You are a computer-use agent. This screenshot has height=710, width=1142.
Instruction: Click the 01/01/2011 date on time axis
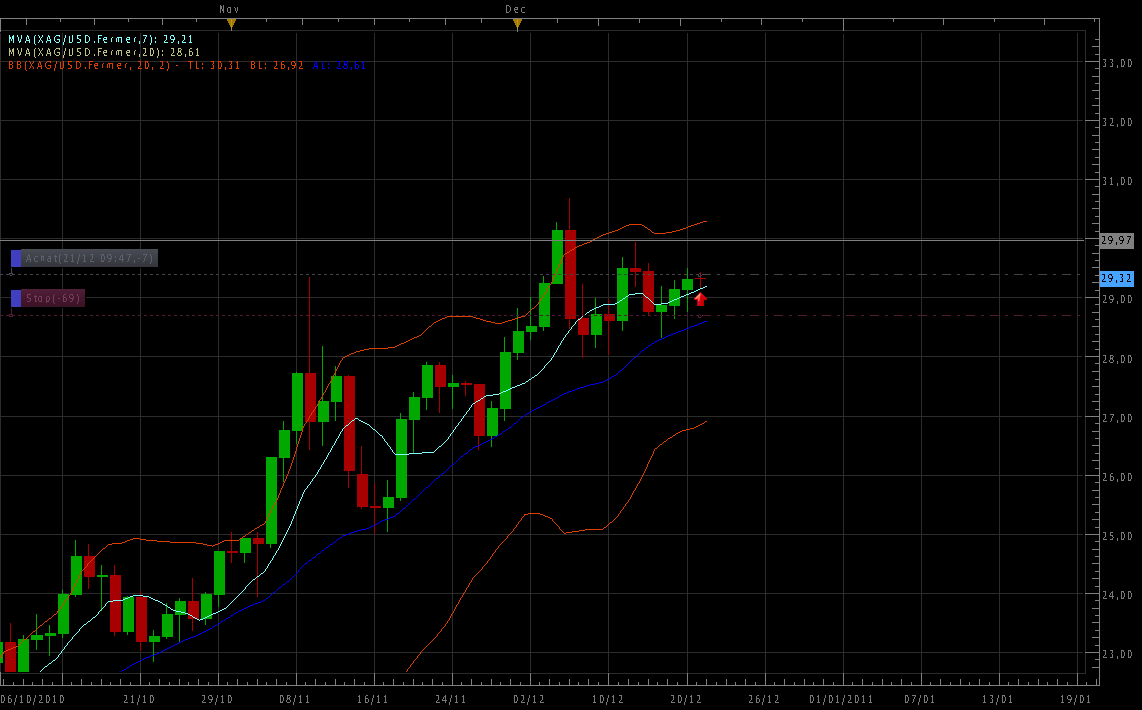[841, 699]
